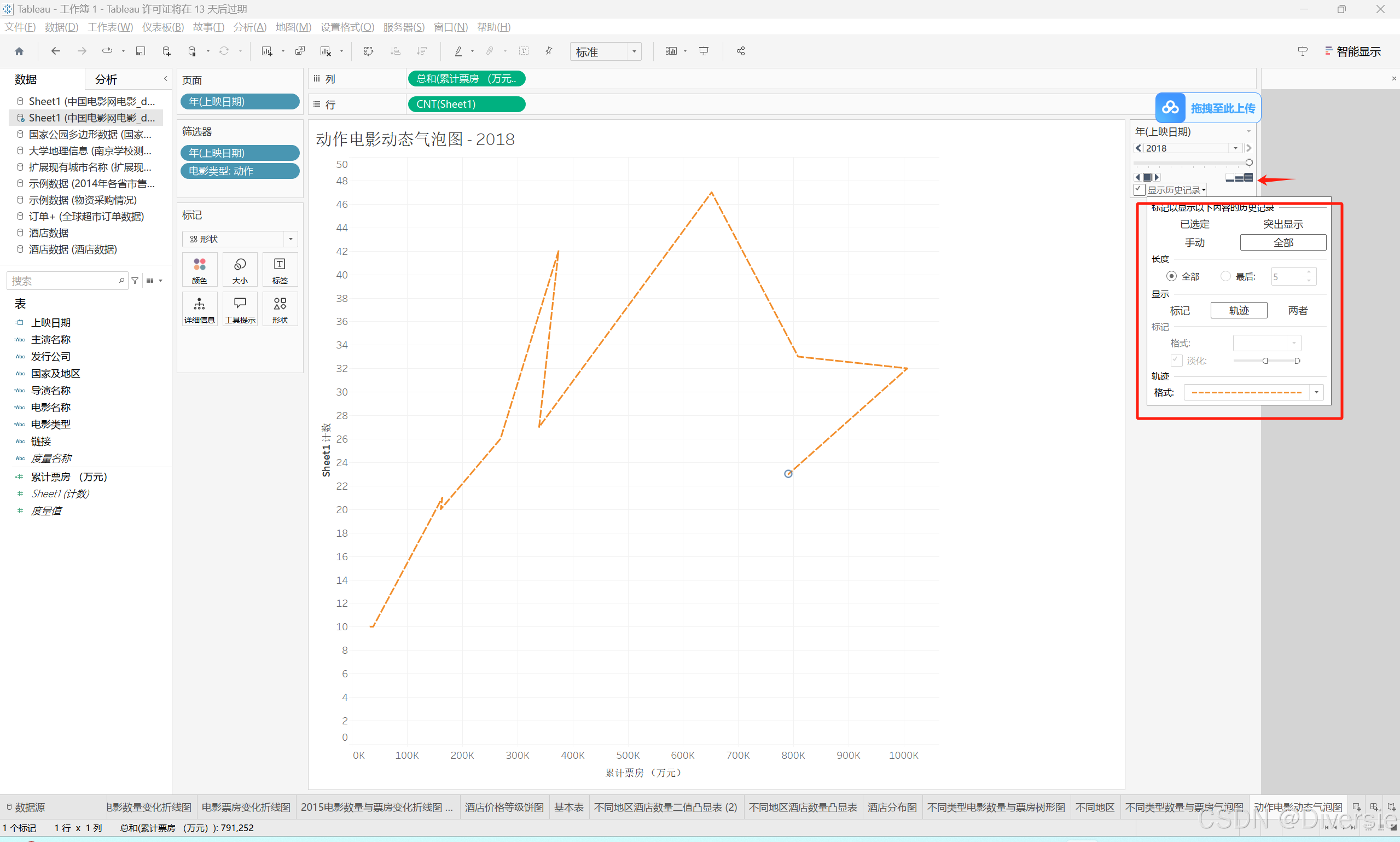Switch to the 酒店分布图 sheet tab
Viewport: 1400px width, 842px height.
point(891,807)
